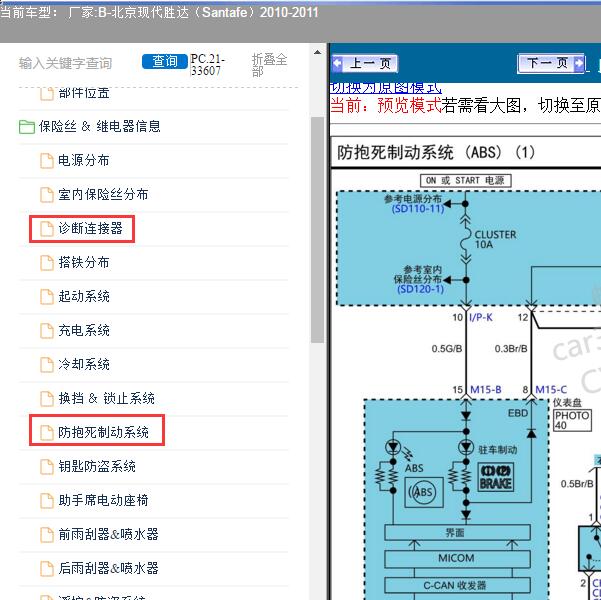This screenshot has height=600, width=601.
Task: Go to next page with 下一页
Action: [x=551, y=63]
